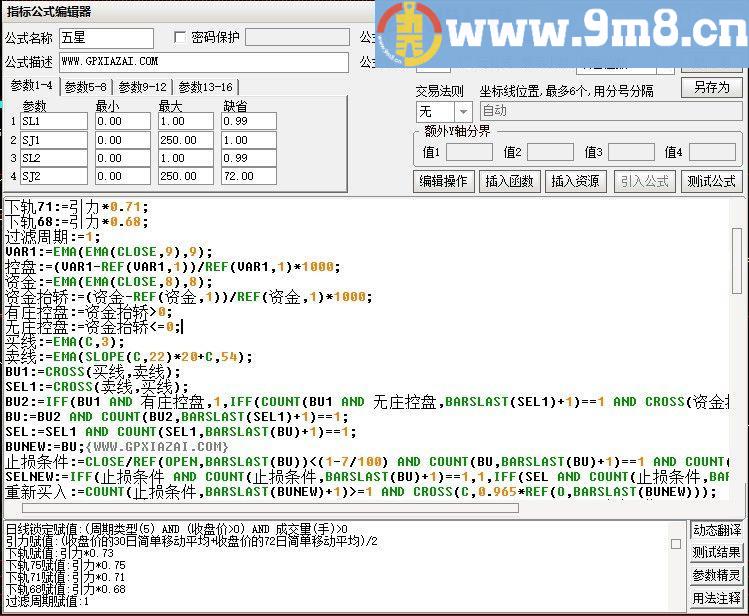749x616 pixels.
Task: Switch to 参数1-4 tab
Action: click(31, 86)
